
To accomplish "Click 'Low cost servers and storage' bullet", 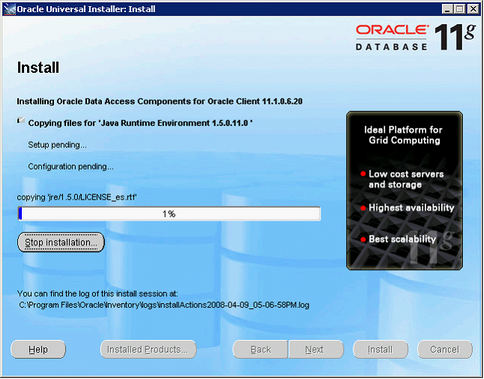I will pos(402,179).
